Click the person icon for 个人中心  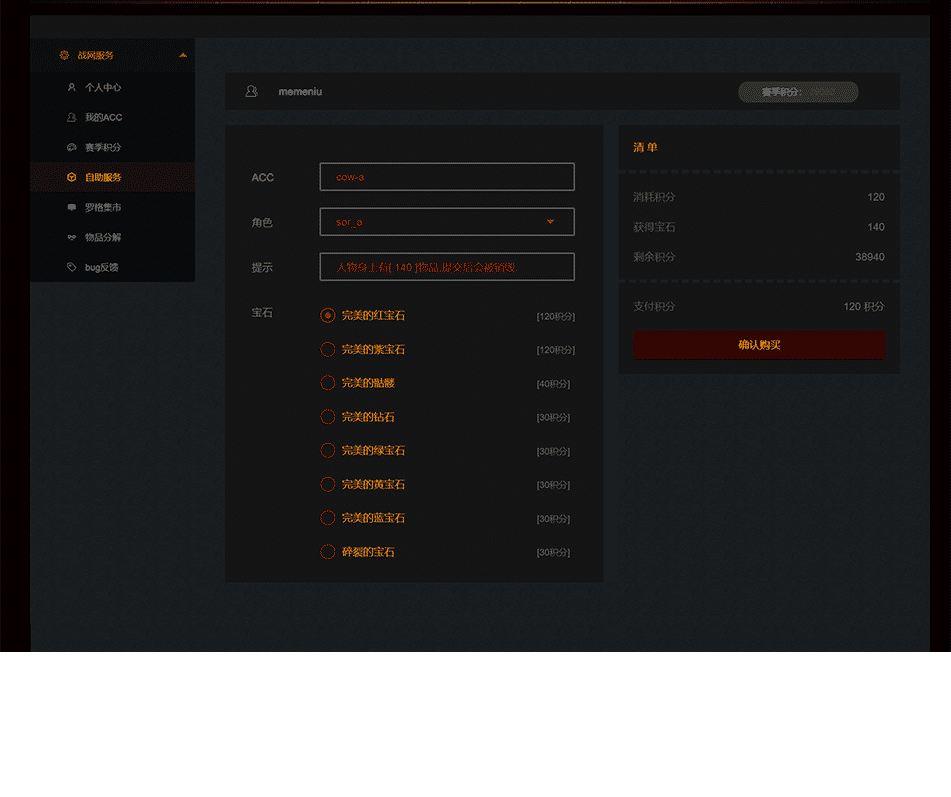pos(71,88)
